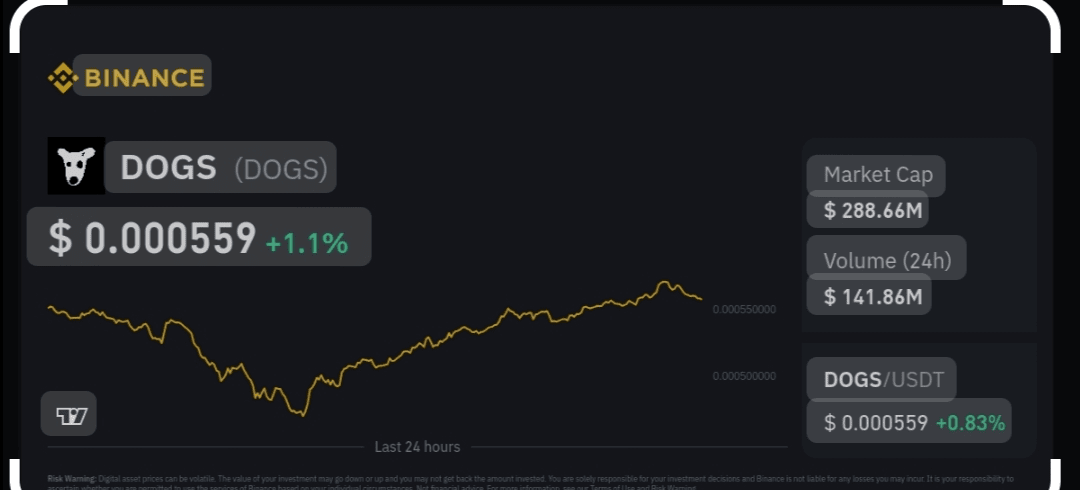Click the (DOGS) ticker symbol text
1080x490 pixels.
[281, 169]
